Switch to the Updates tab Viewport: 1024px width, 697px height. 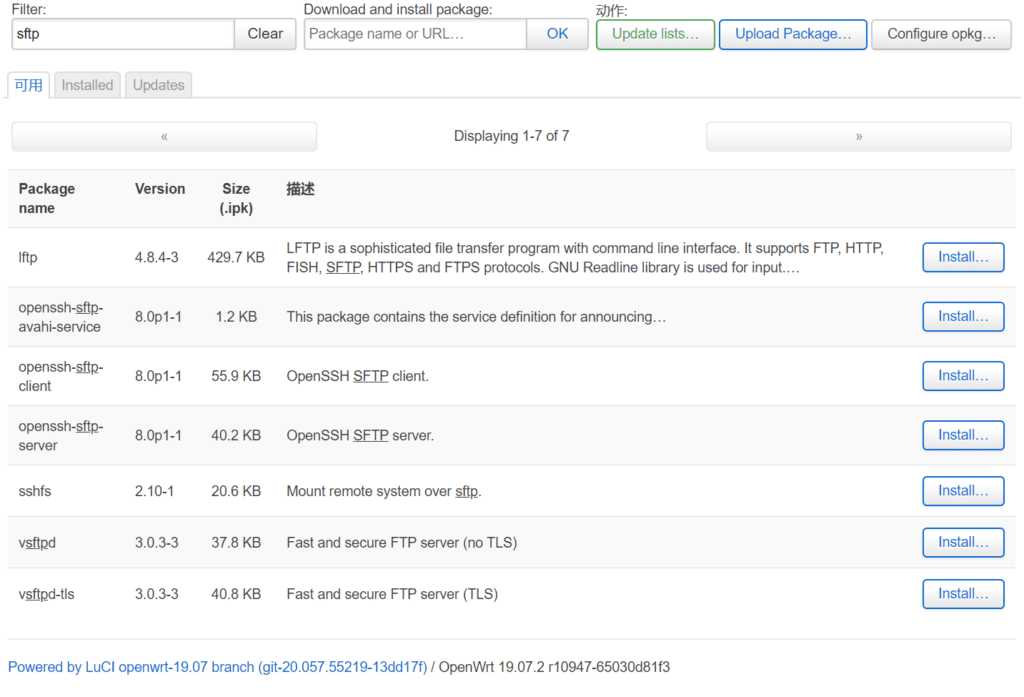(158, 85)
